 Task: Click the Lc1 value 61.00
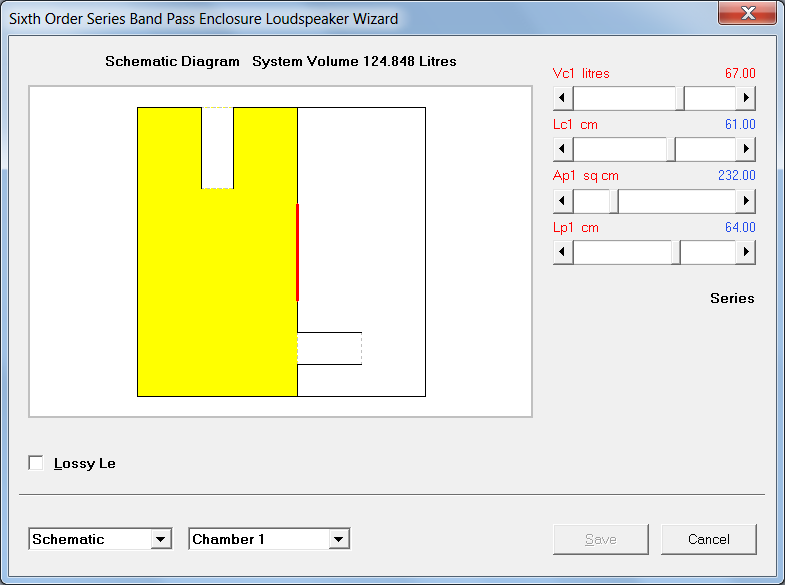click(740, 124)
